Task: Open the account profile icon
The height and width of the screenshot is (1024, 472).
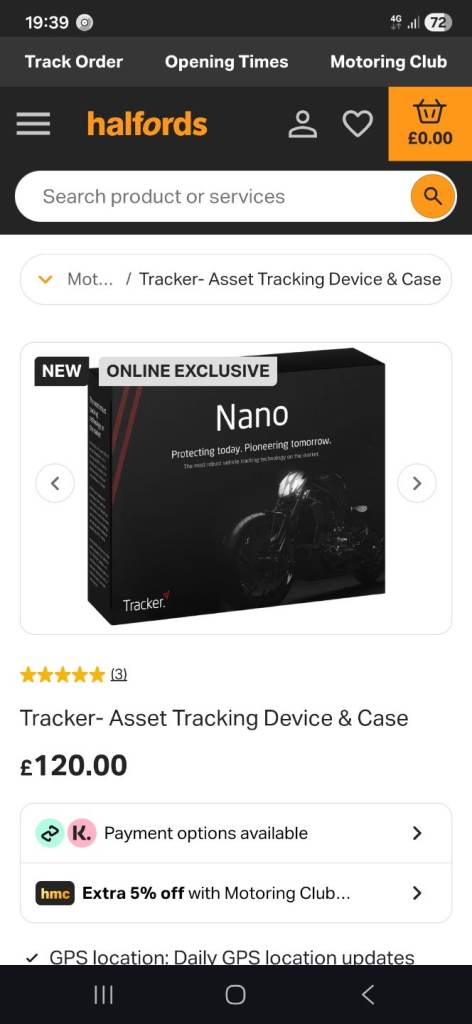Action: point(302,124)
